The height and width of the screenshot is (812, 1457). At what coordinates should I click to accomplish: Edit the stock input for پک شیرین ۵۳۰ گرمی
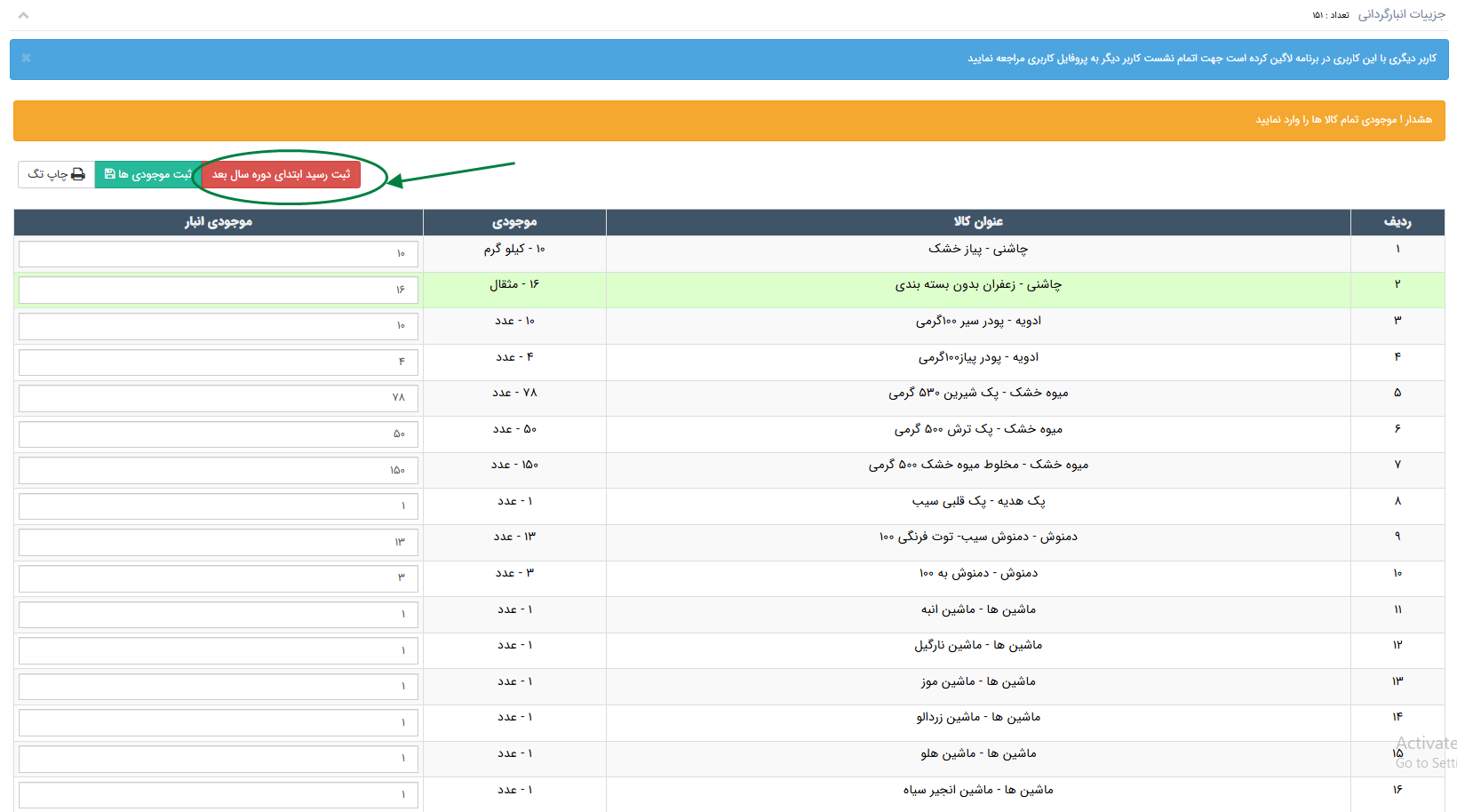tap(218, 398)
